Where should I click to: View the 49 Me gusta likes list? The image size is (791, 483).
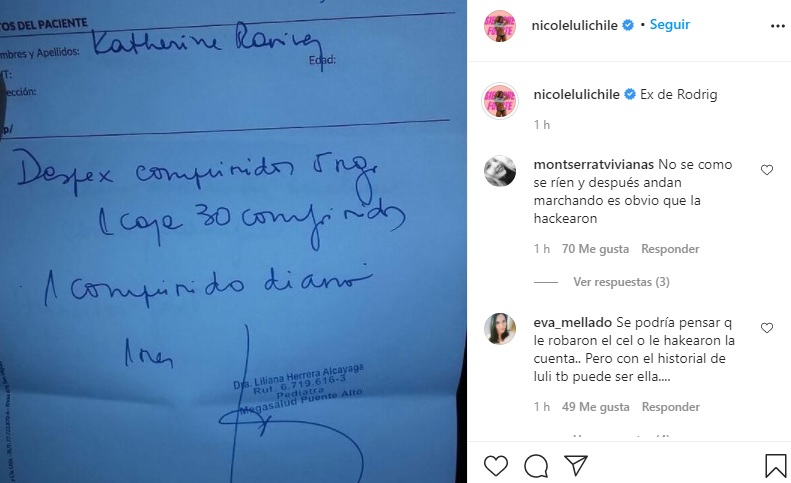coord(596,407)
